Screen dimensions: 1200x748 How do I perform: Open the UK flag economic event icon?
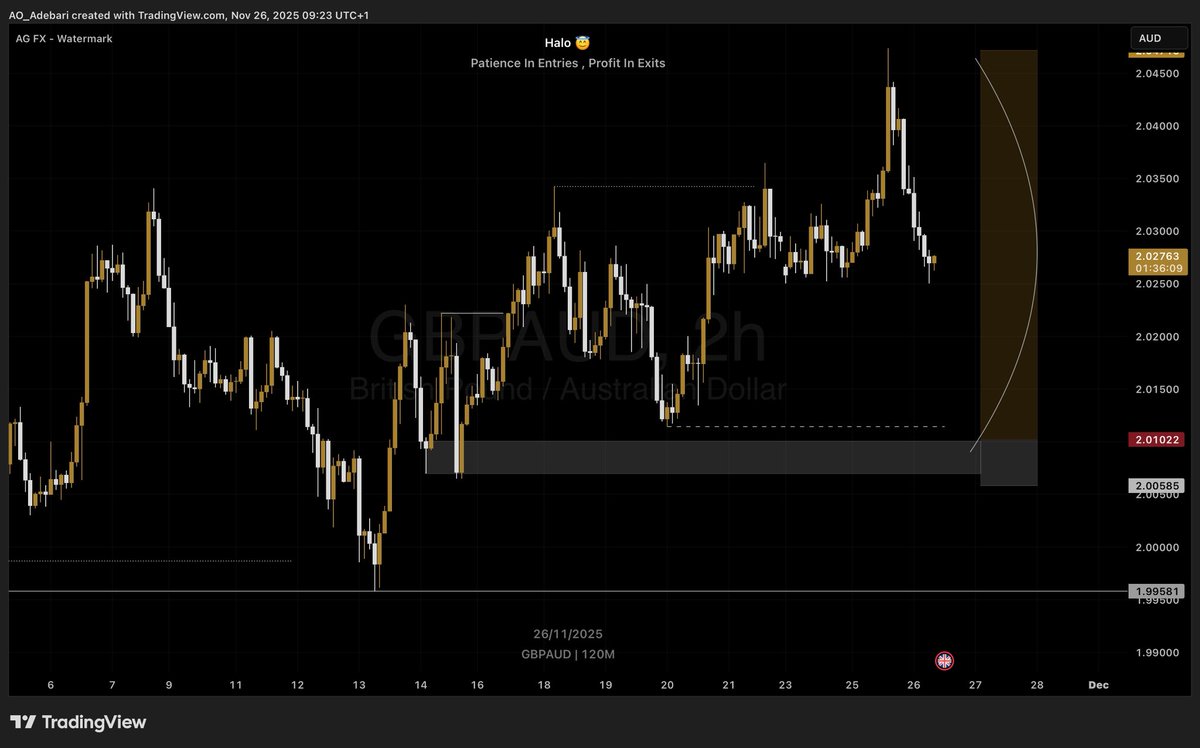[x=943, y=660]
